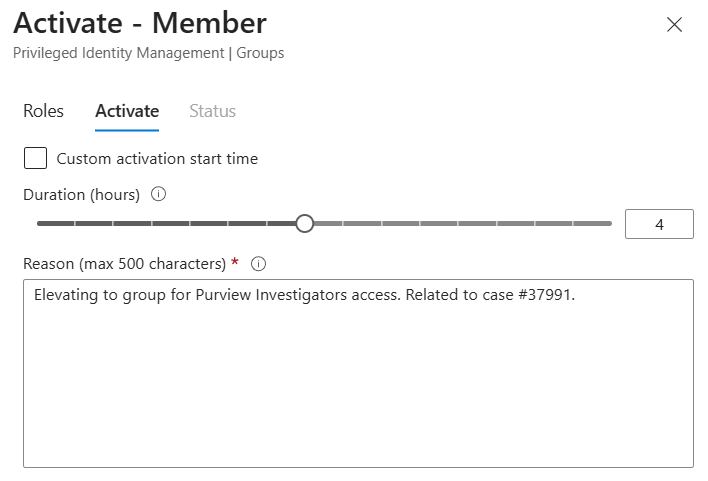The width and height of the screenshot is (708, 481).
Task: Click the "Privileged Identity Management | Groups" subtitle
Action: [x=149, y=53]
